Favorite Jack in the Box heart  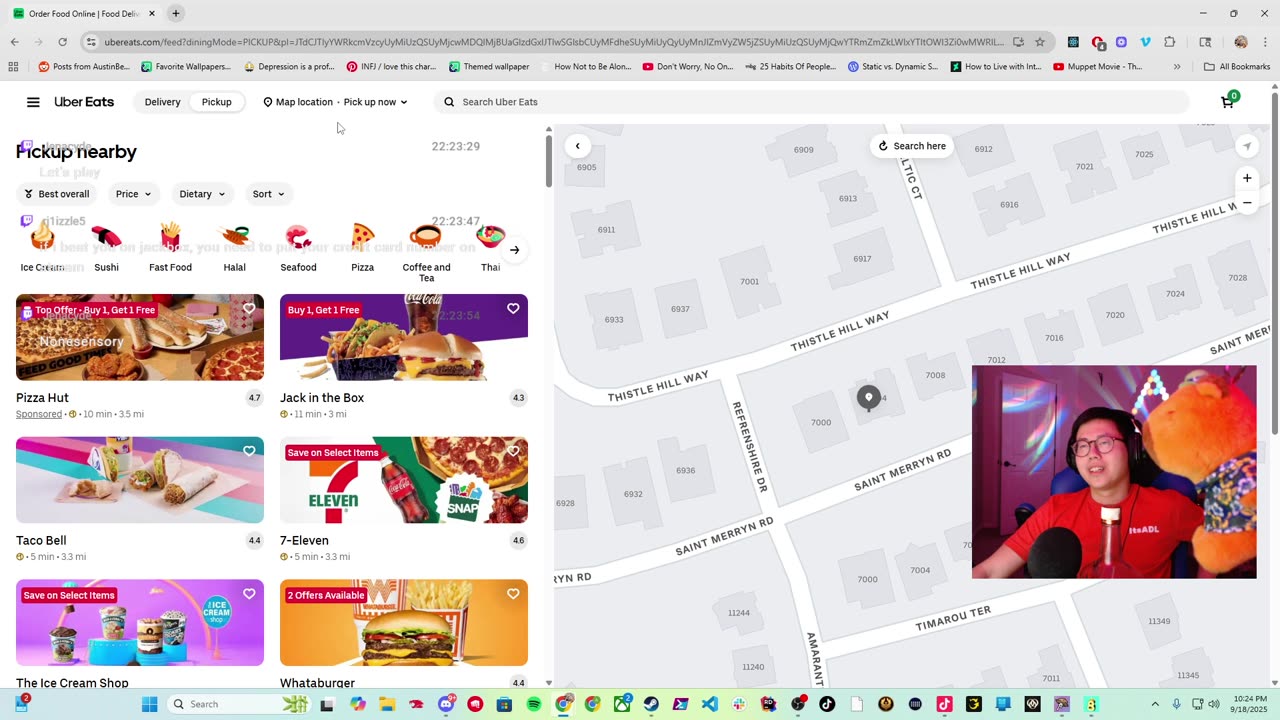513,309
